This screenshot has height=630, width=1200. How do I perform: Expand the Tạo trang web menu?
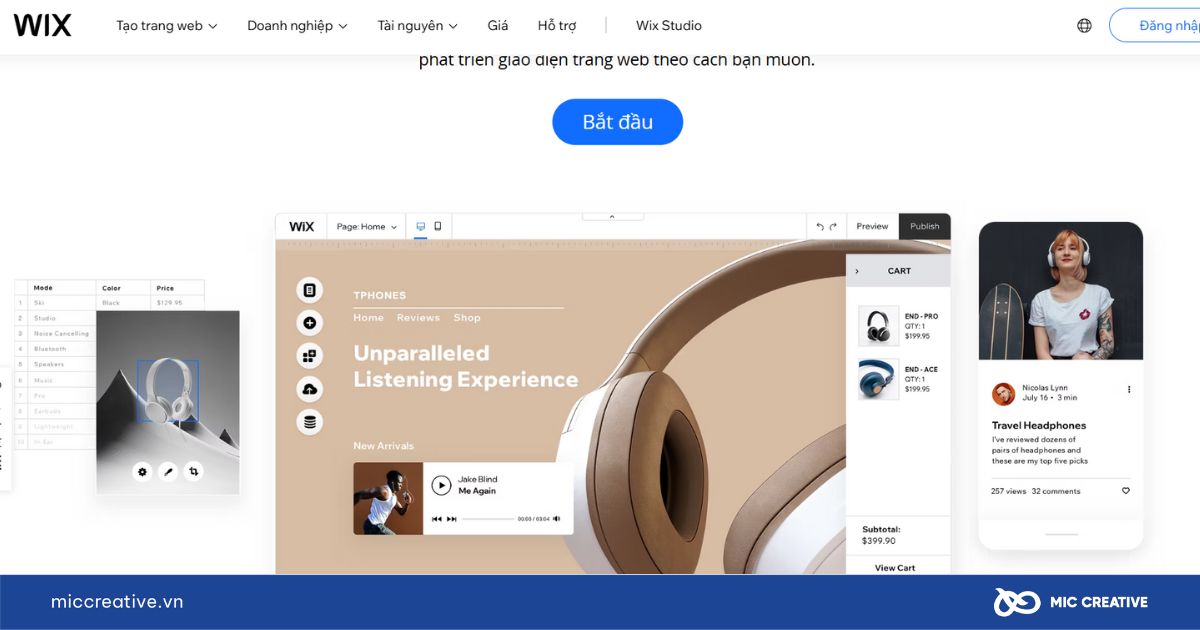(x=166, y=26)
